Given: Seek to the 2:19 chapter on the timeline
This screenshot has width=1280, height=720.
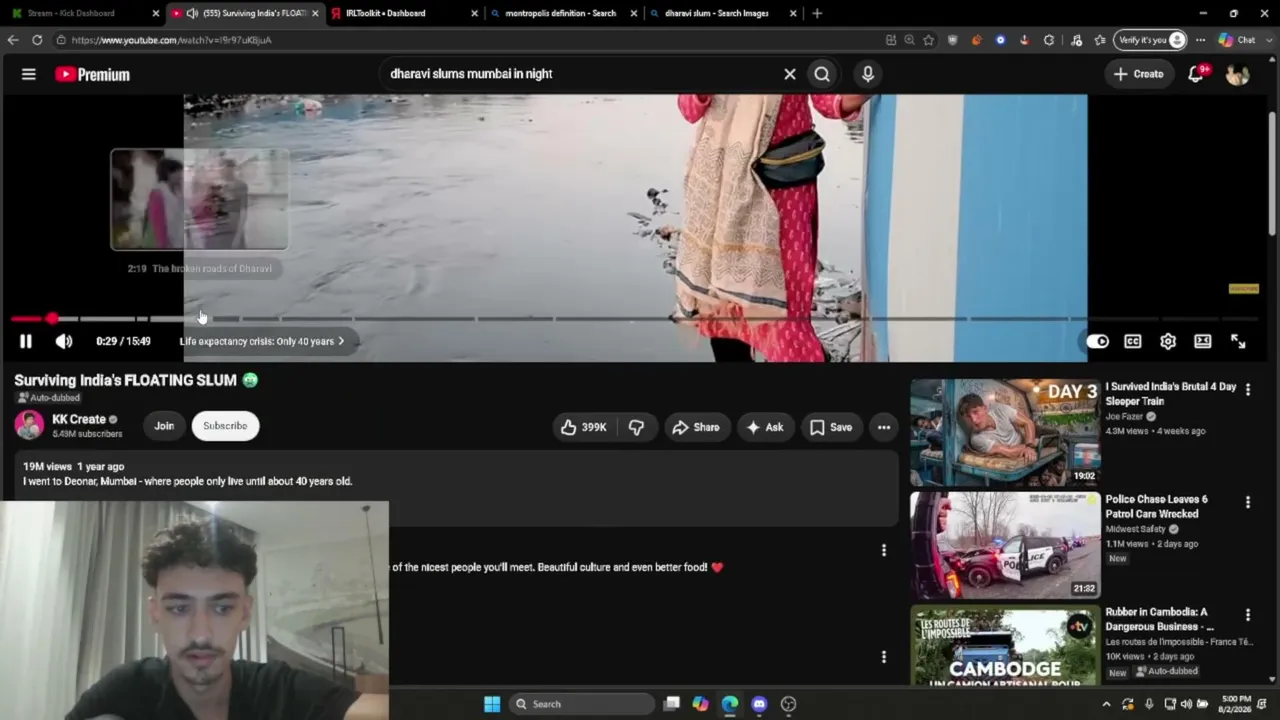Looking at the screenshot, I should 201,318.
